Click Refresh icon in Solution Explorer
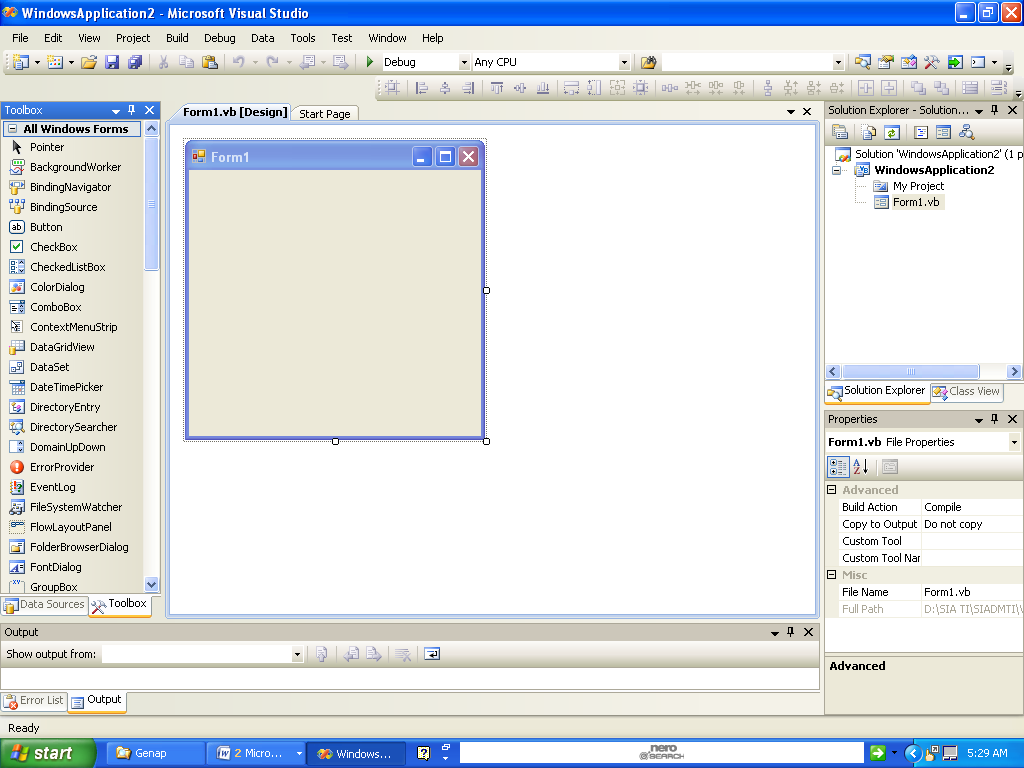This screenshot has width=1024, height=768. (x=891, y=132)
